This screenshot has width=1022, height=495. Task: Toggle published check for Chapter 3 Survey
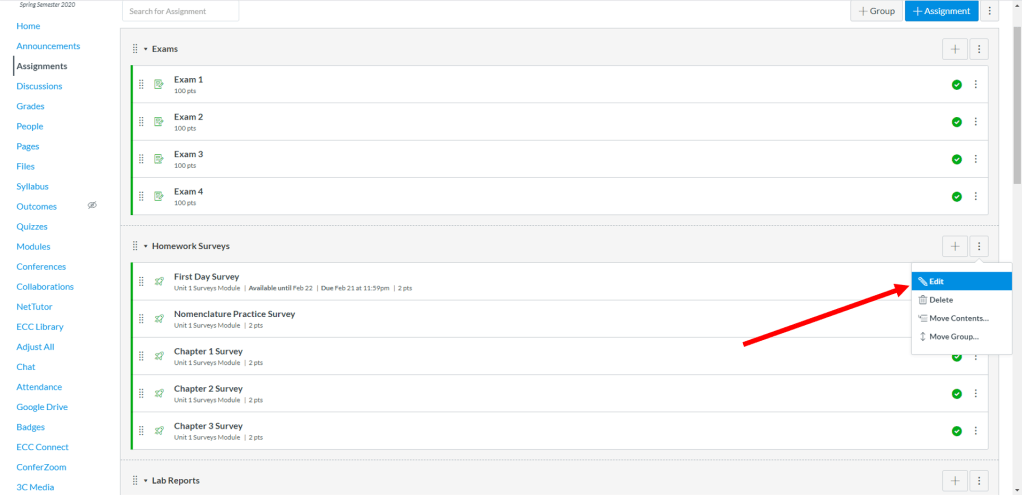pos(957,431)
